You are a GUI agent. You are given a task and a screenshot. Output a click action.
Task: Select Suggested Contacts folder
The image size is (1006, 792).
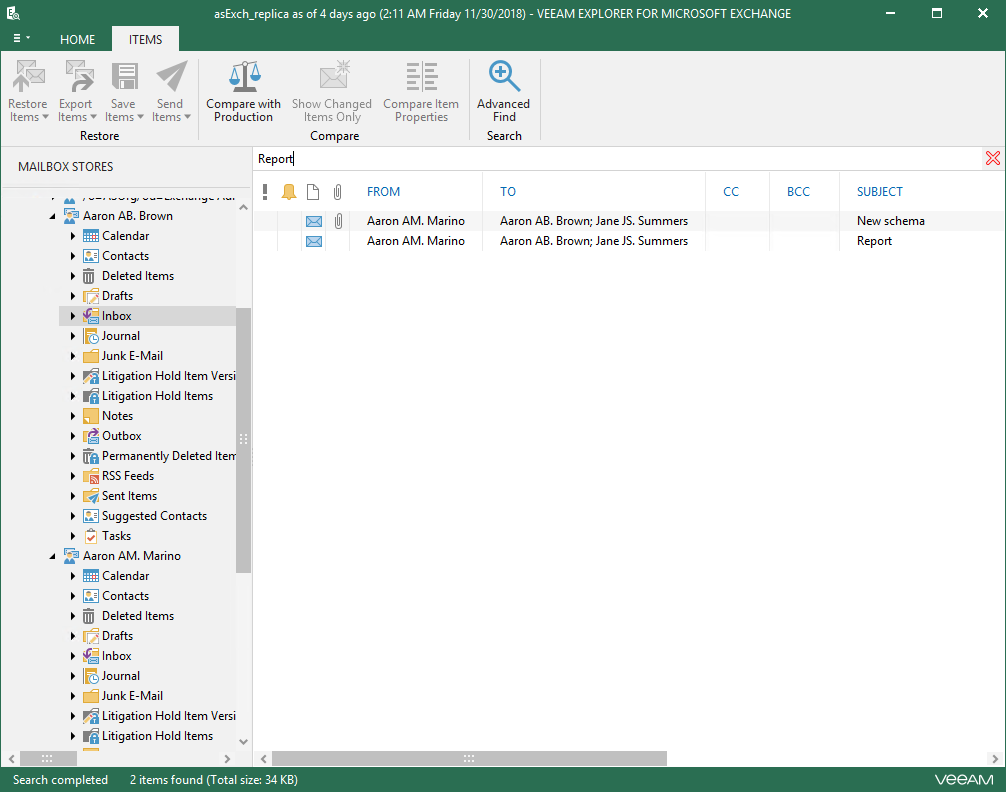tap(154, 515)
